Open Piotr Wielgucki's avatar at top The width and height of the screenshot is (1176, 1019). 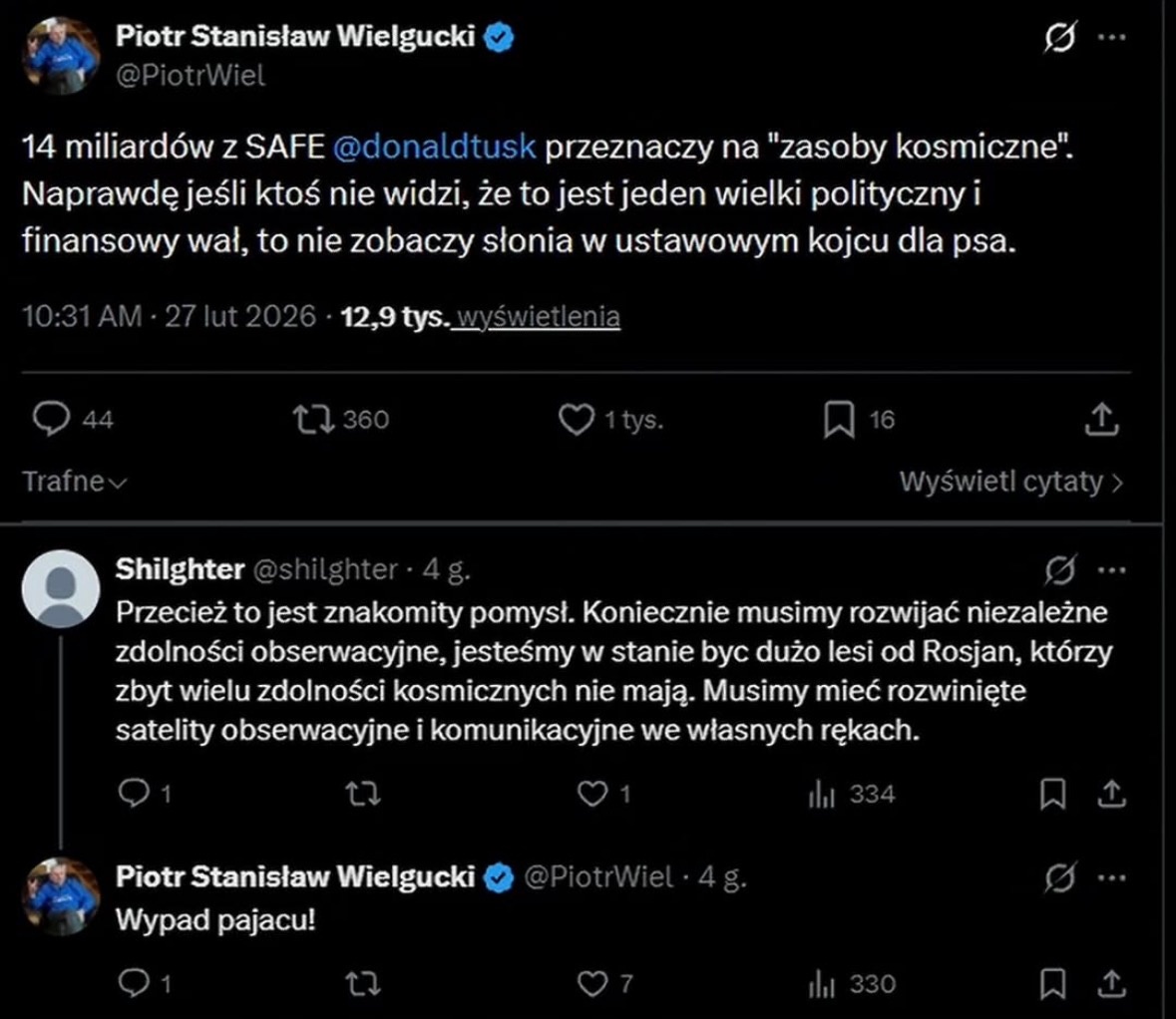[x=61, y=56]
